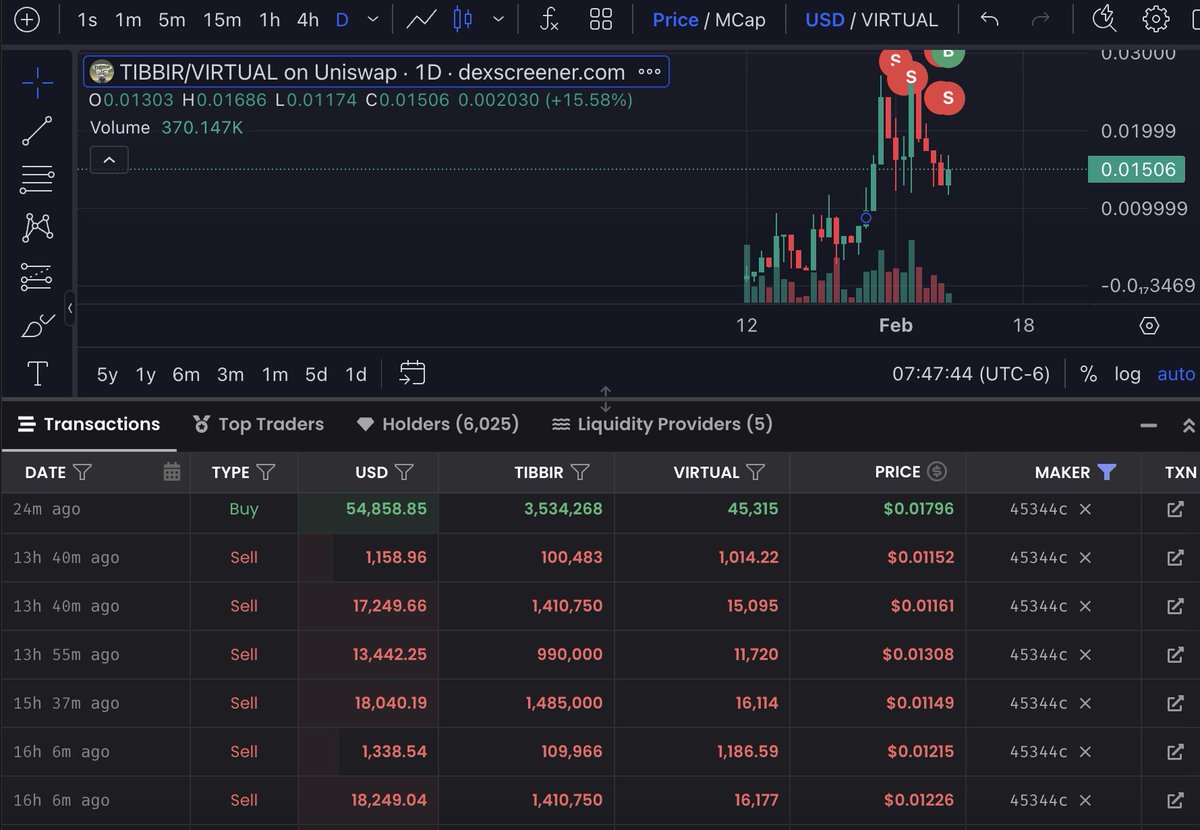Toggle PRICE column dollar icon
The height and width of the screenshot is (830, 1200).
[937, 472]
